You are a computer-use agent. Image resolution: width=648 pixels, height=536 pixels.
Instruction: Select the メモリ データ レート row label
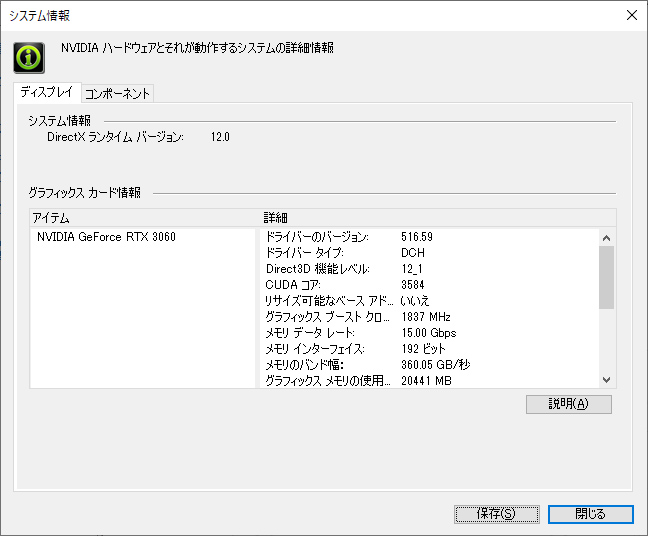[x=310, y=333]
